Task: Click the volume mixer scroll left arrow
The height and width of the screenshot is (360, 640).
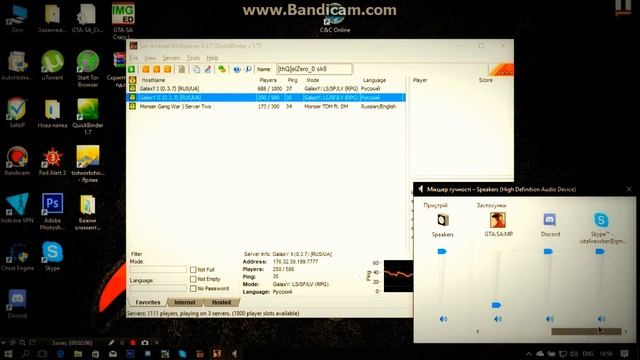Action: tap(478, 331)
